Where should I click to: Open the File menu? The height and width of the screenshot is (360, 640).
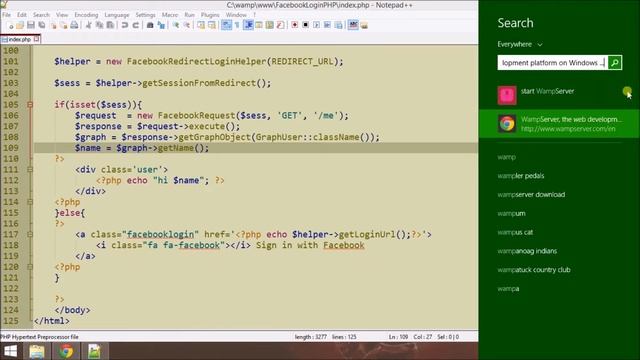pyautogui.click(x=7, y=15)
